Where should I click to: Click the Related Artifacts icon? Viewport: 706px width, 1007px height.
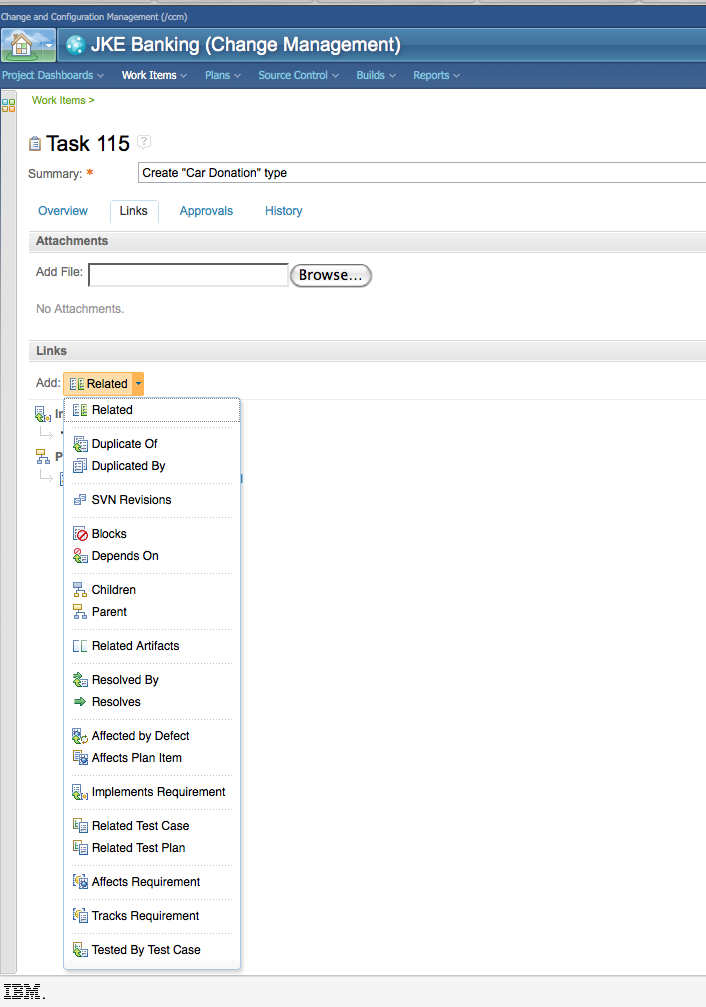pos(80,645)
